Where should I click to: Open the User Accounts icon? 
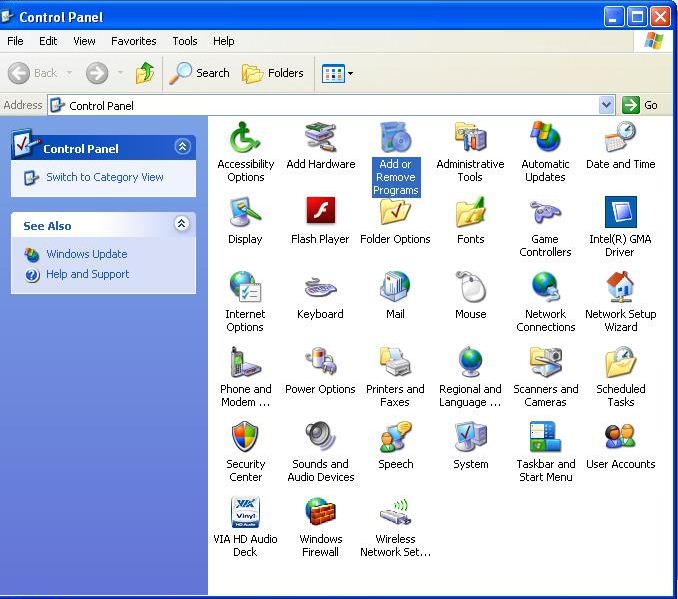click(x=620, y=438)
